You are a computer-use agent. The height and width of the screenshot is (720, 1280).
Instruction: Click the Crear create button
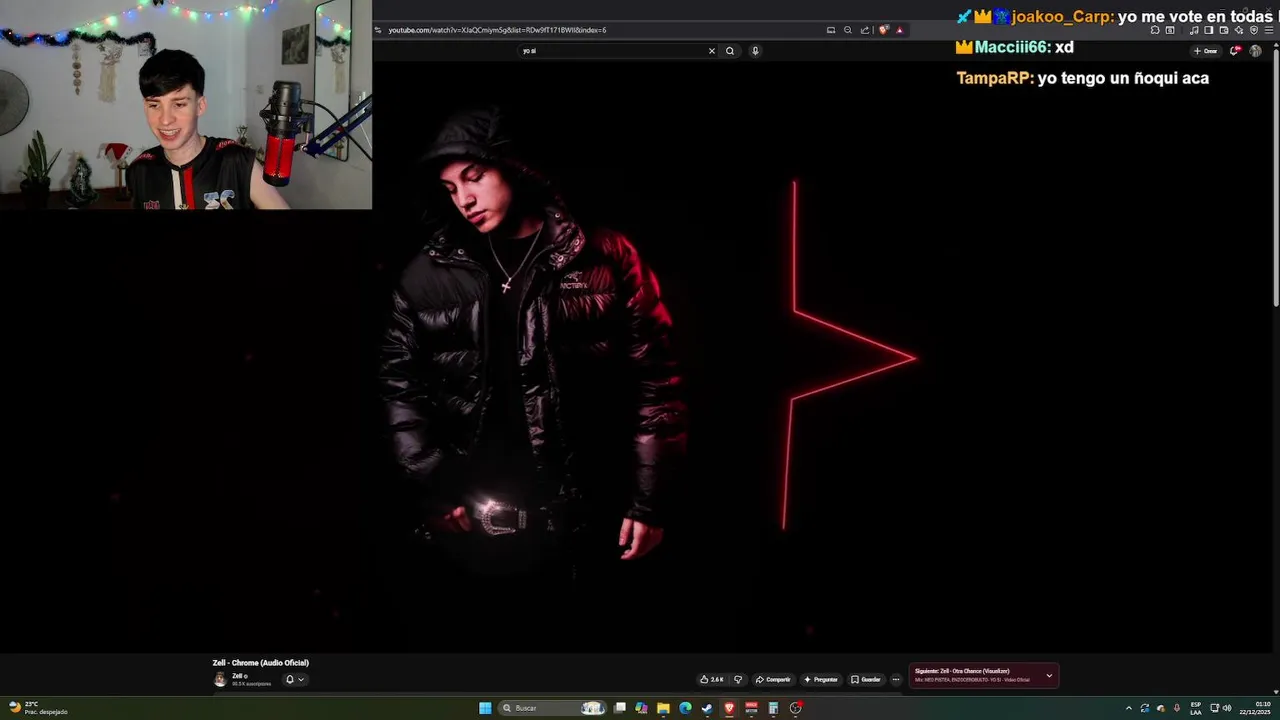(1206, 51)
